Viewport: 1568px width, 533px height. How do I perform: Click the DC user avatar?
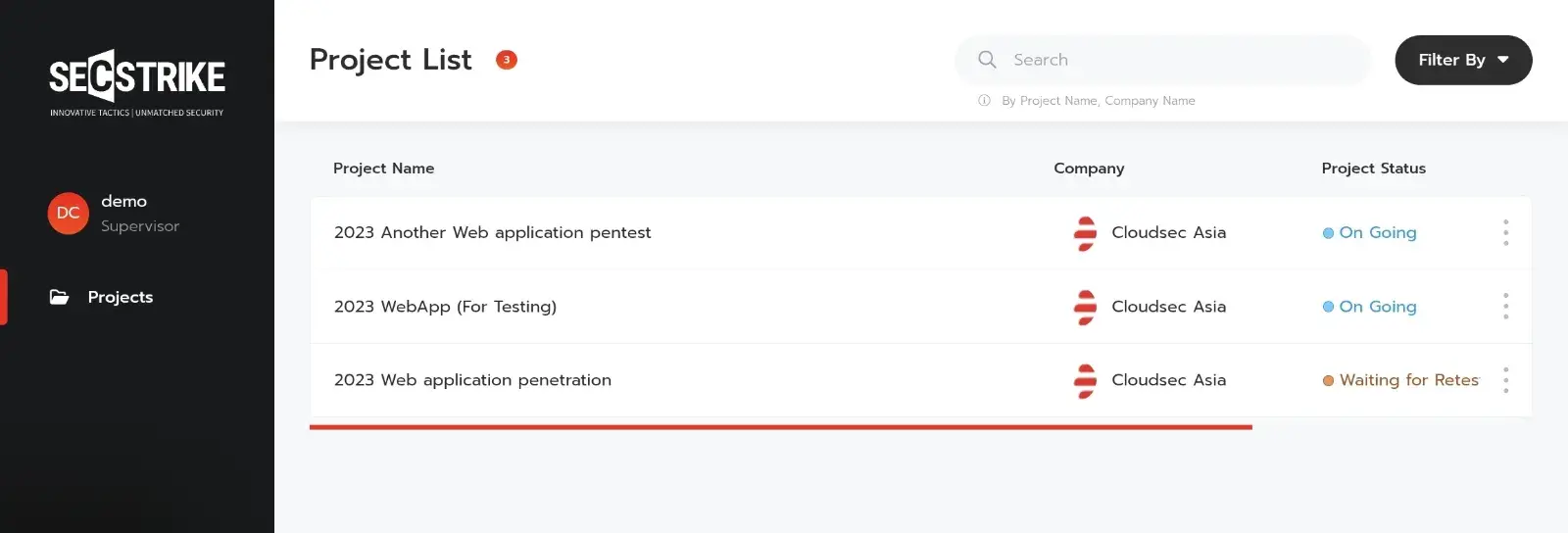pos(69,214)
